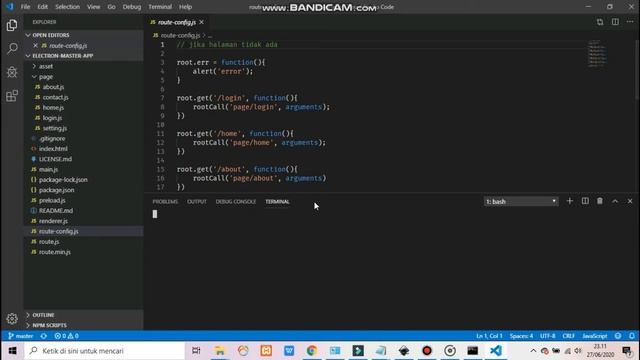Screen dimensions: 640x360
Task: Open the Terminal menu
Action: 160,7
